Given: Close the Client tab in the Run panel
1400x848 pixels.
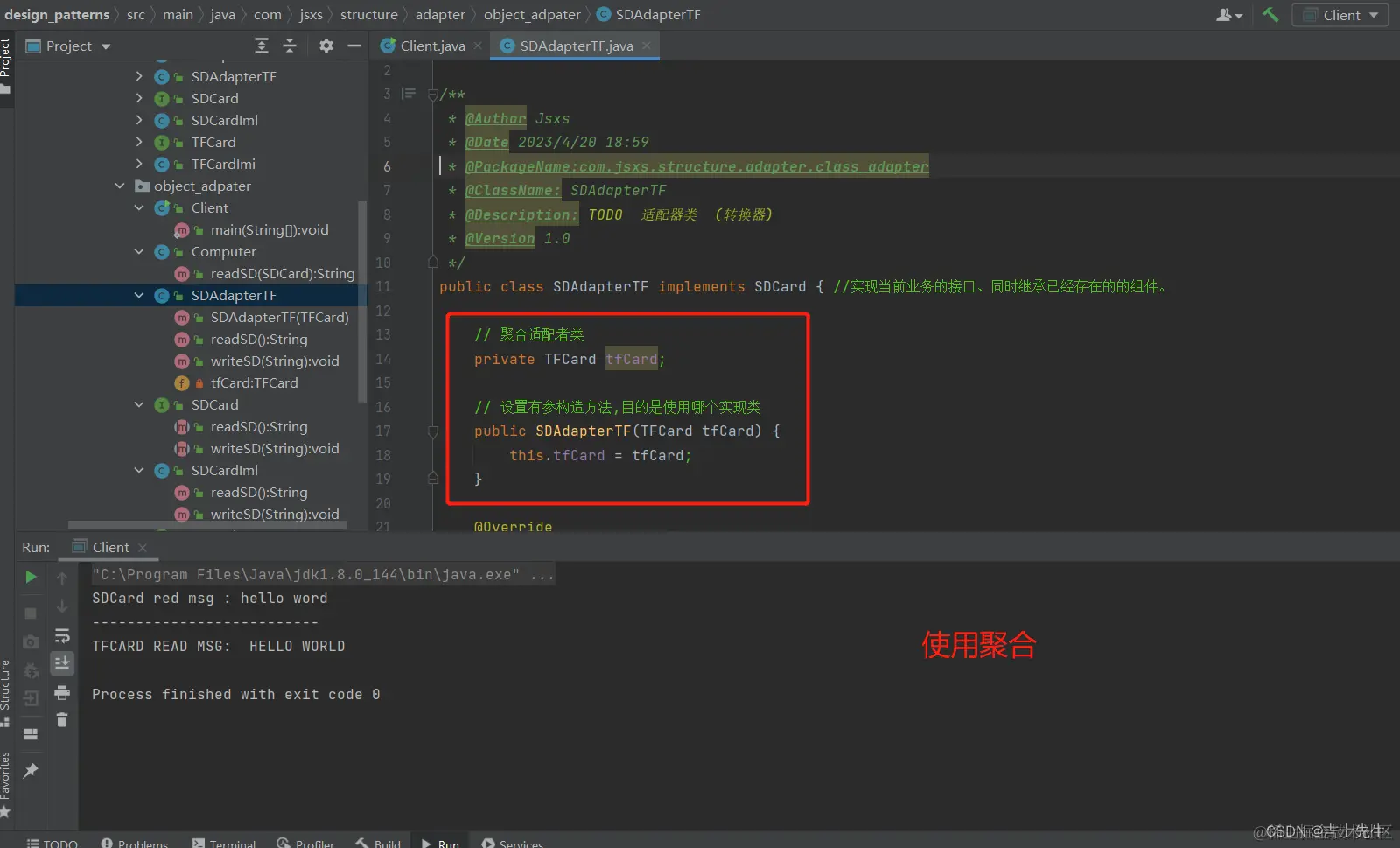Looking at the screenshot, I should click(143, 548).
